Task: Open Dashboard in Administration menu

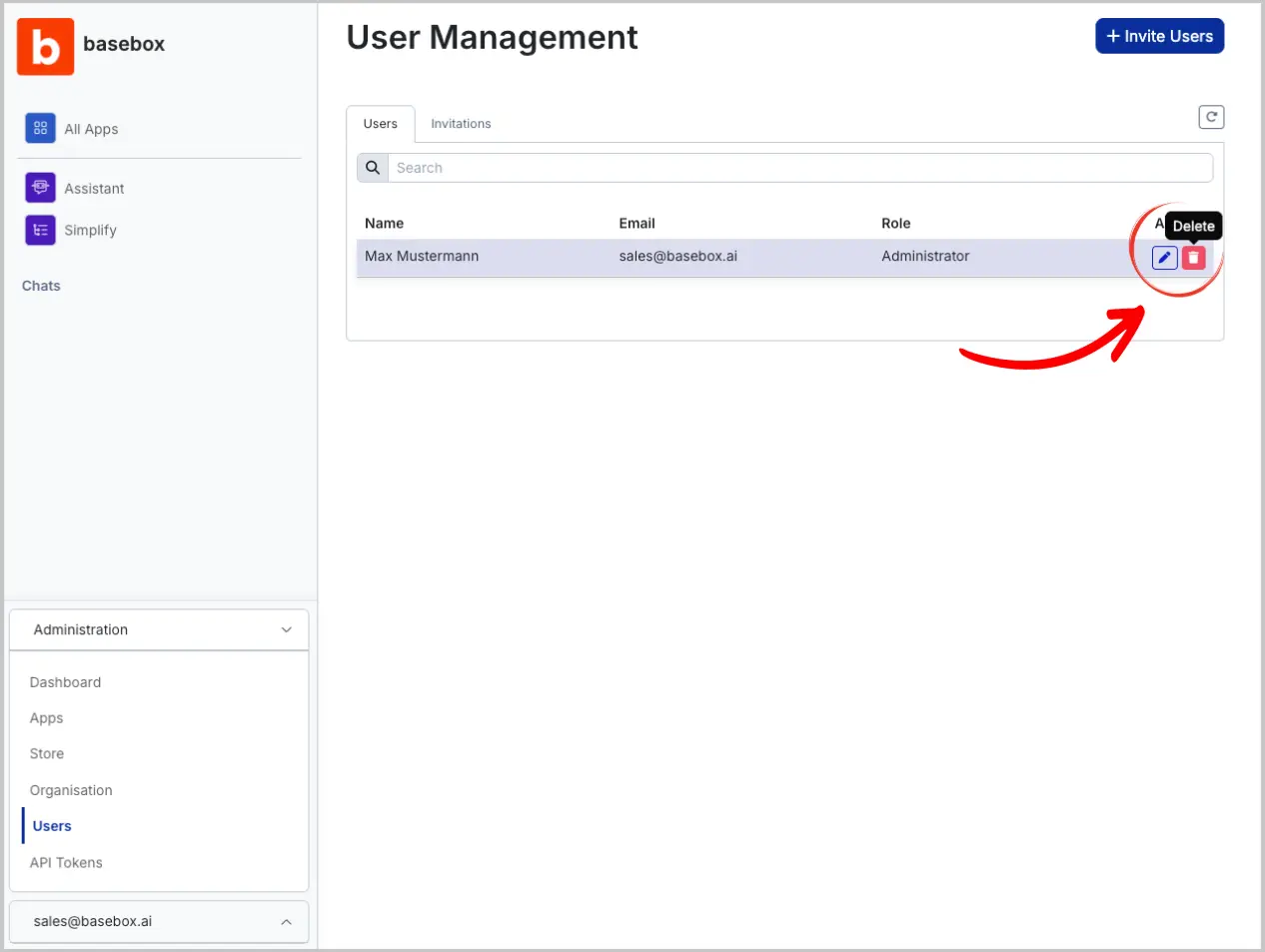Action: (65, 682)
